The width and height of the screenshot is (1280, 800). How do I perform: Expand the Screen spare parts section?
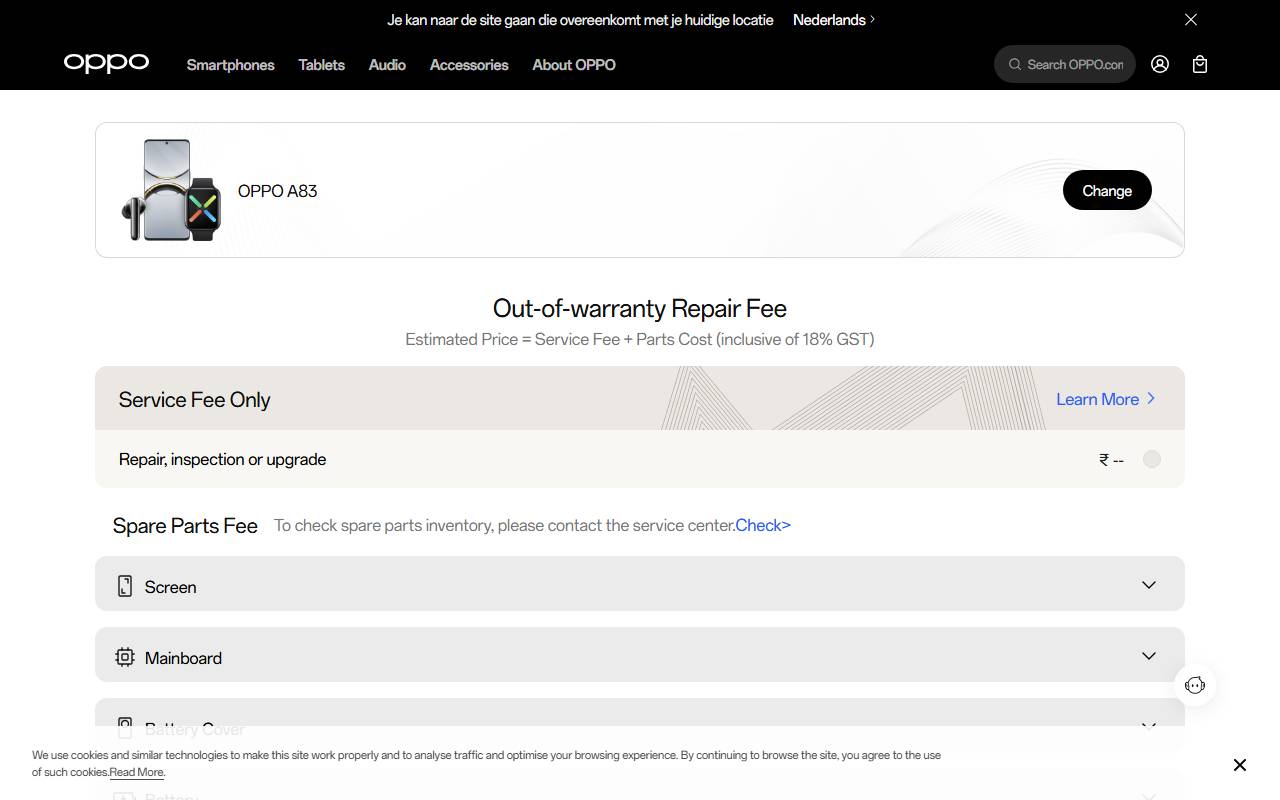[1149, 585]
